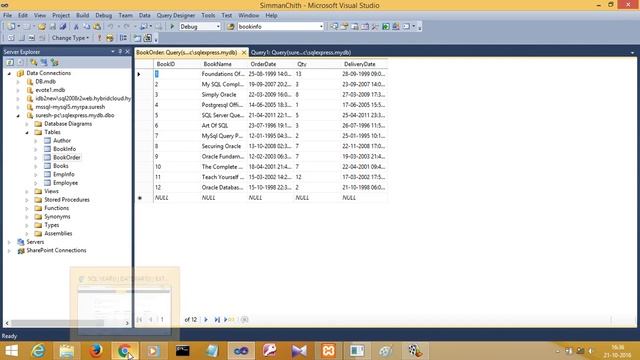This screenshot has height=360, width=640.
Task: Show the Diagram pane icon
Action: tap(11, 38)
